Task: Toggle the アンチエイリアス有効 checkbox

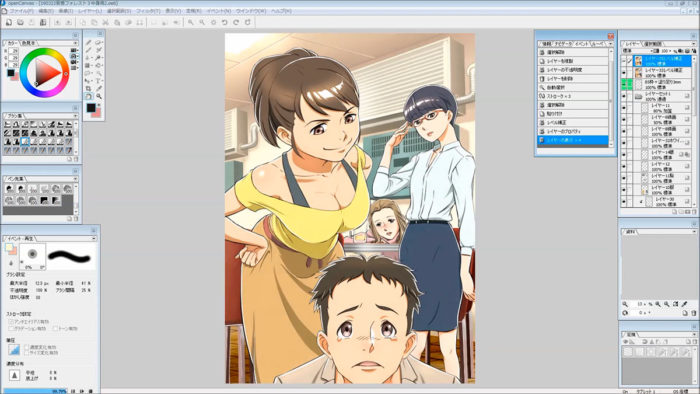Action: (11, 322)
